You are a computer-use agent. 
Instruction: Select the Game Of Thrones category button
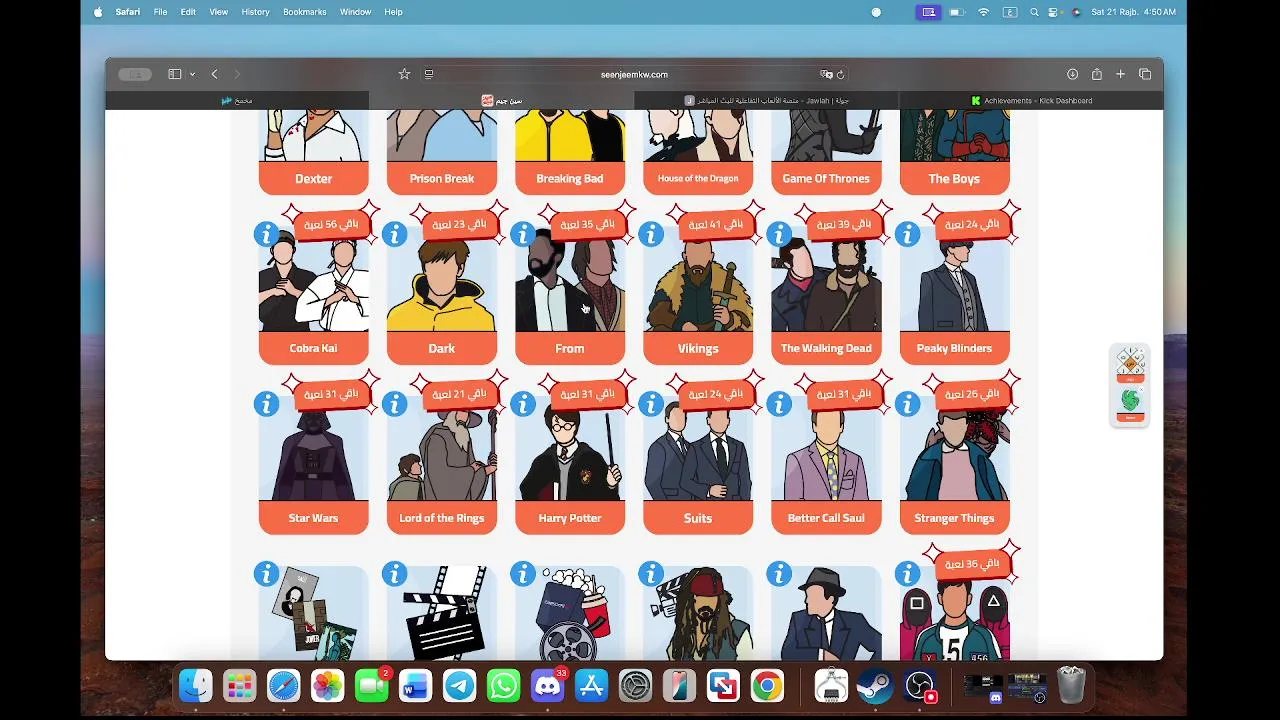[826, 178]
